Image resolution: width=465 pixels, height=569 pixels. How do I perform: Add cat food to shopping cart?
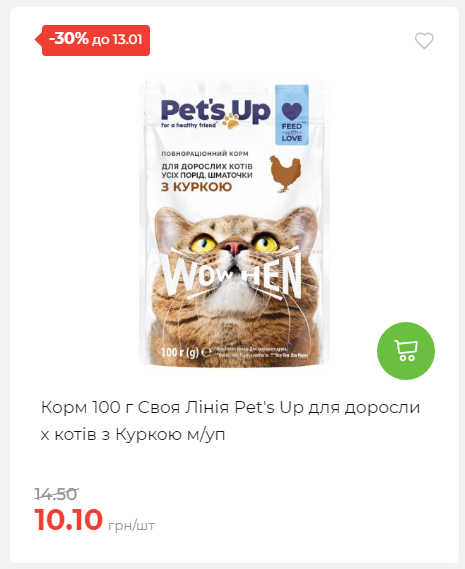click(406, 351)
